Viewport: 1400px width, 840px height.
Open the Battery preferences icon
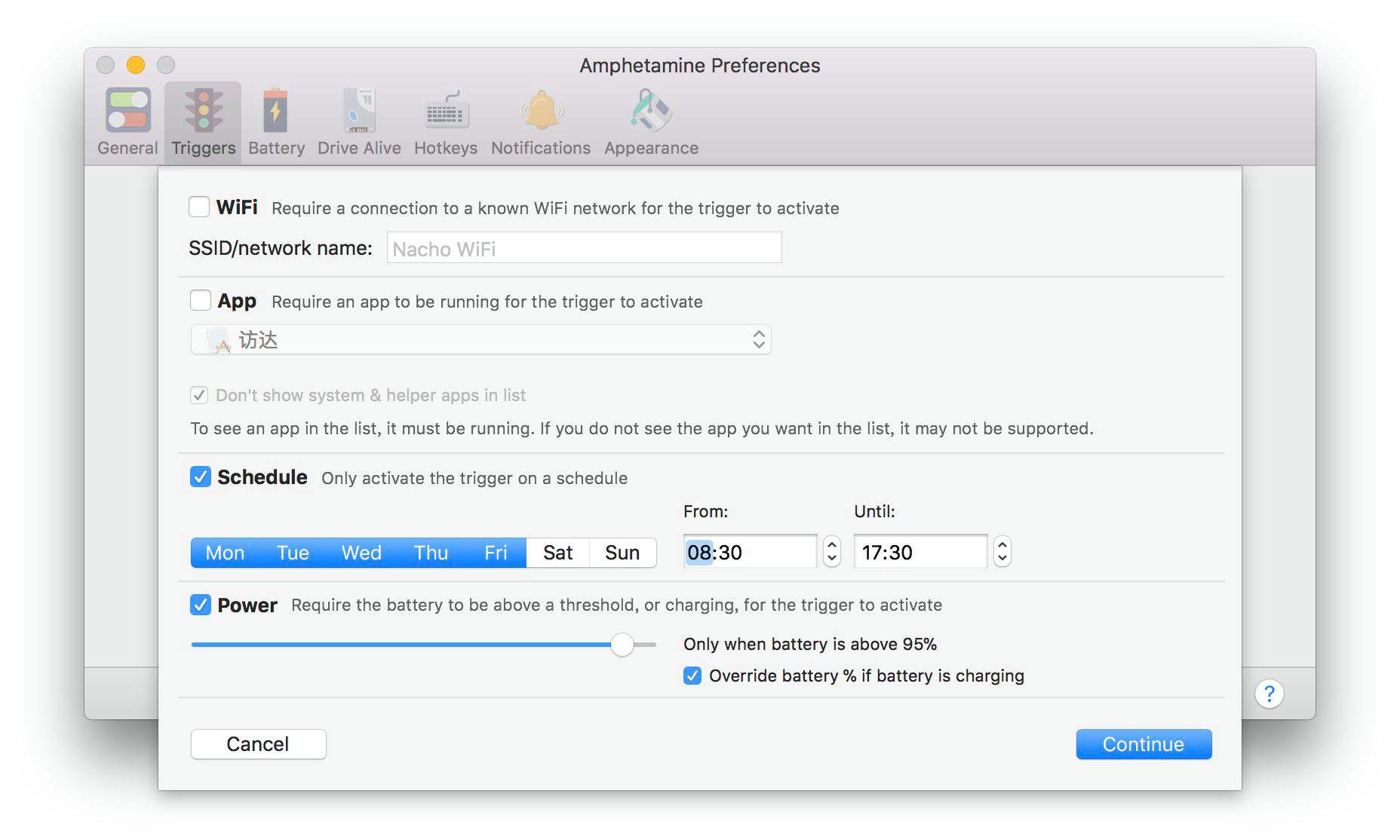[x=275, y=110]
